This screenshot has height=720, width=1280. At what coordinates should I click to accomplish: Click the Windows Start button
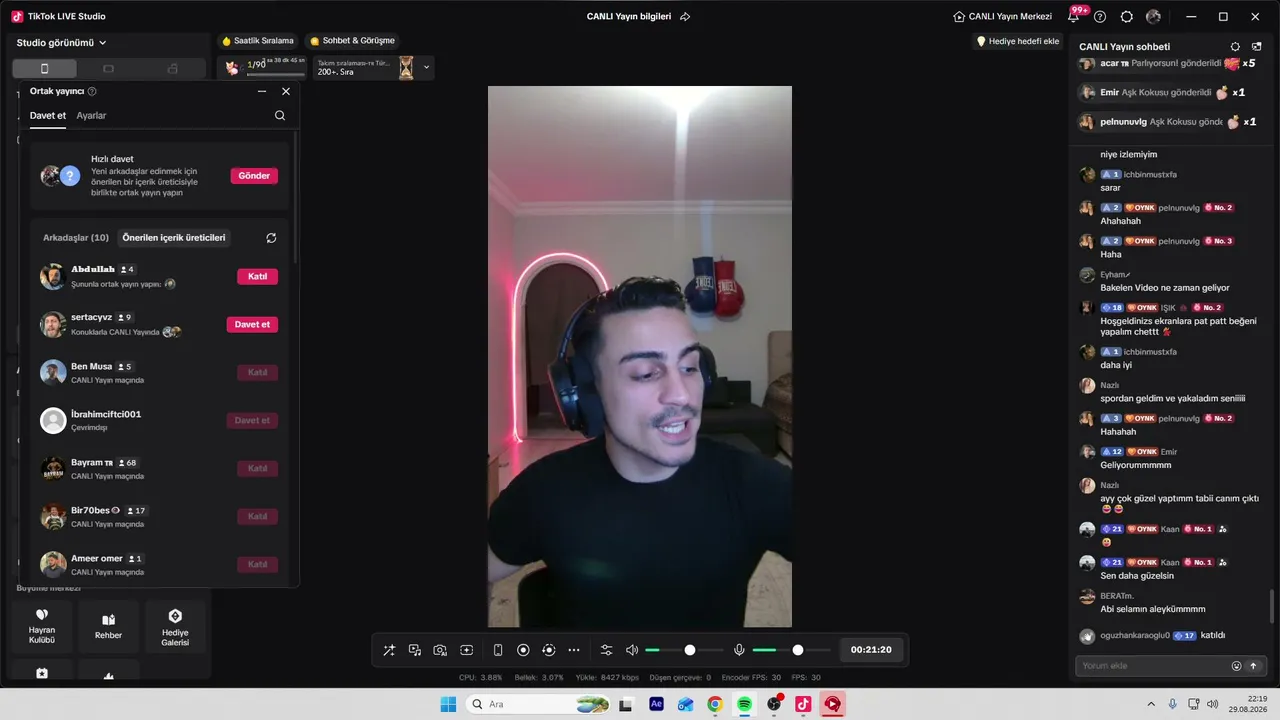(x=448, y=704)
